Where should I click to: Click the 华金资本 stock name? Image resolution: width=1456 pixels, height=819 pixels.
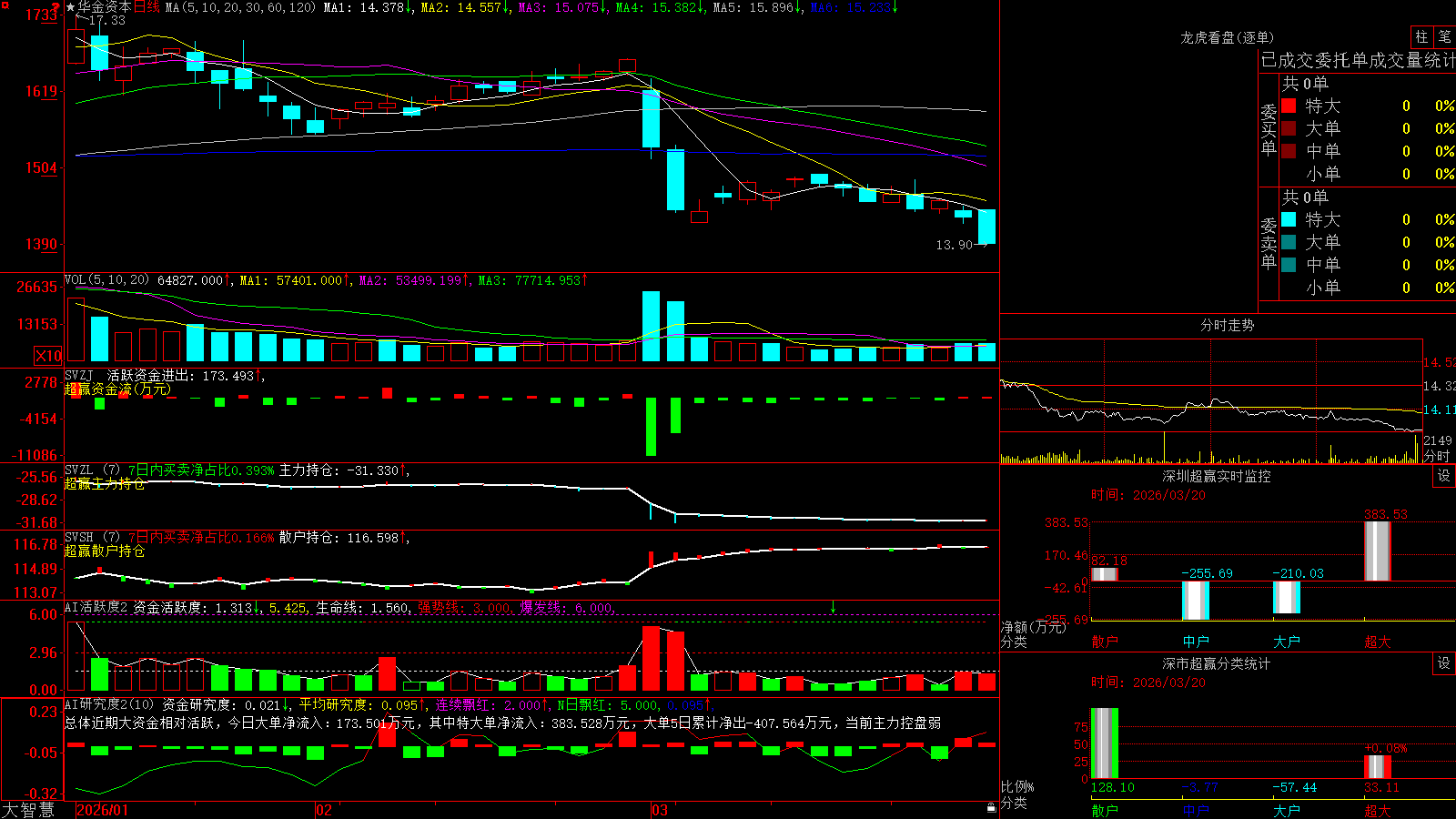[x=105, y=7]
